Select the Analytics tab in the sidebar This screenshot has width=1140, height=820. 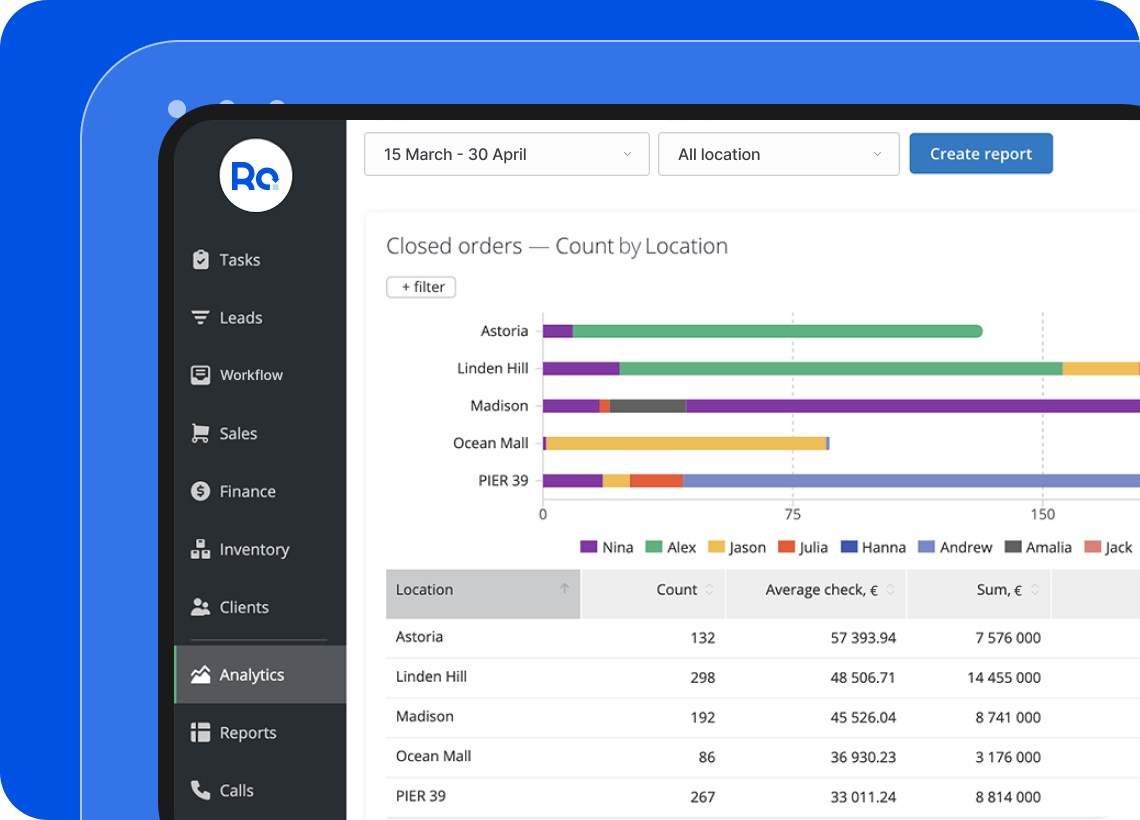click(252, 674)
